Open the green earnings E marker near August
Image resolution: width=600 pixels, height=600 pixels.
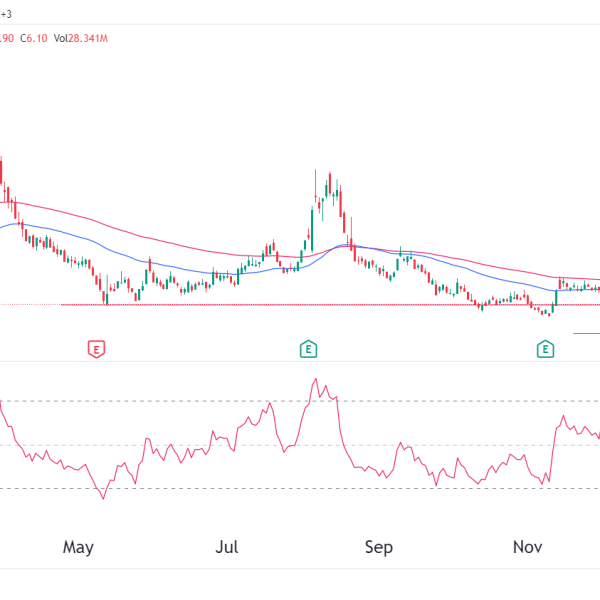[x=309, y=349]
